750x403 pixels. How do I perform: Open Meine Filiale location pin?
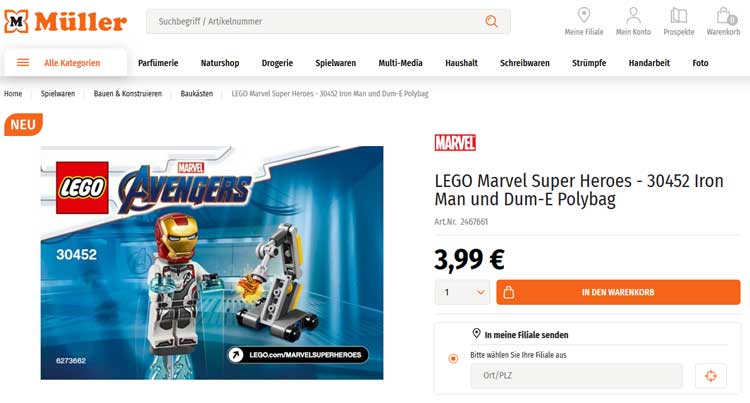click(x=584, y=15)
